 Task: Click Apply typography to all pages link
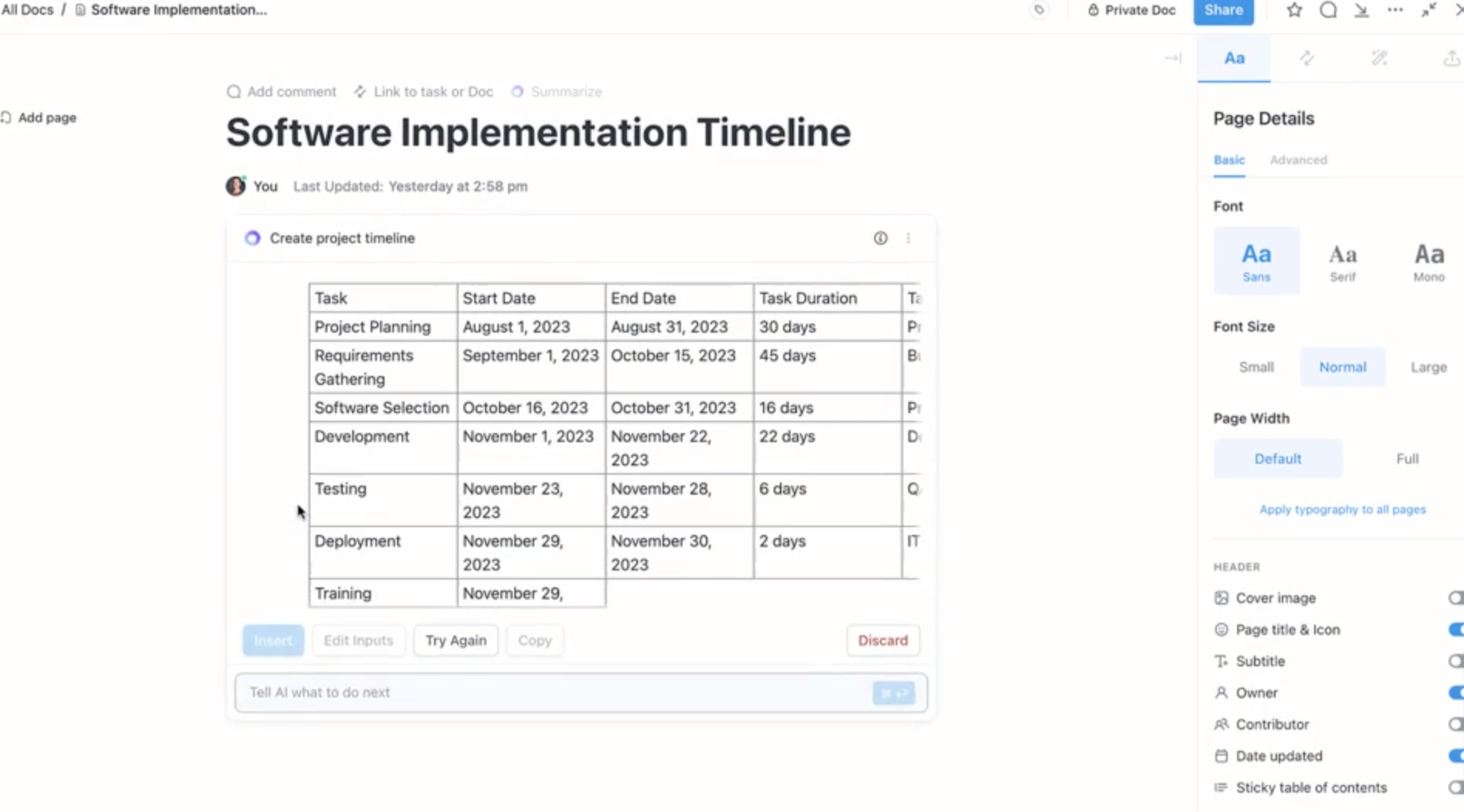[x=1342, y=509]
